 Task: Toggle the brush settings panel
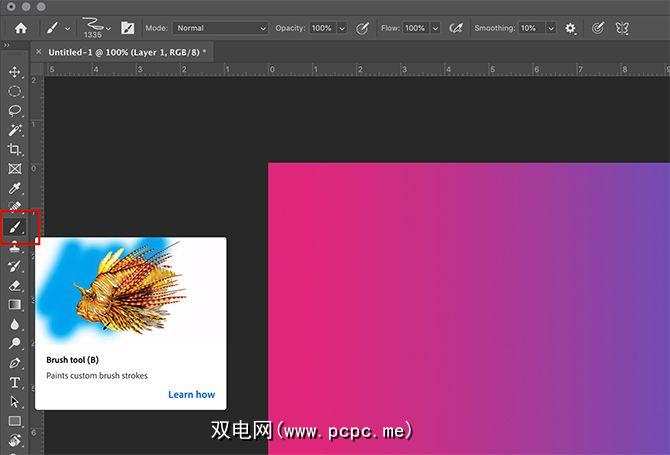coord(128,29)
